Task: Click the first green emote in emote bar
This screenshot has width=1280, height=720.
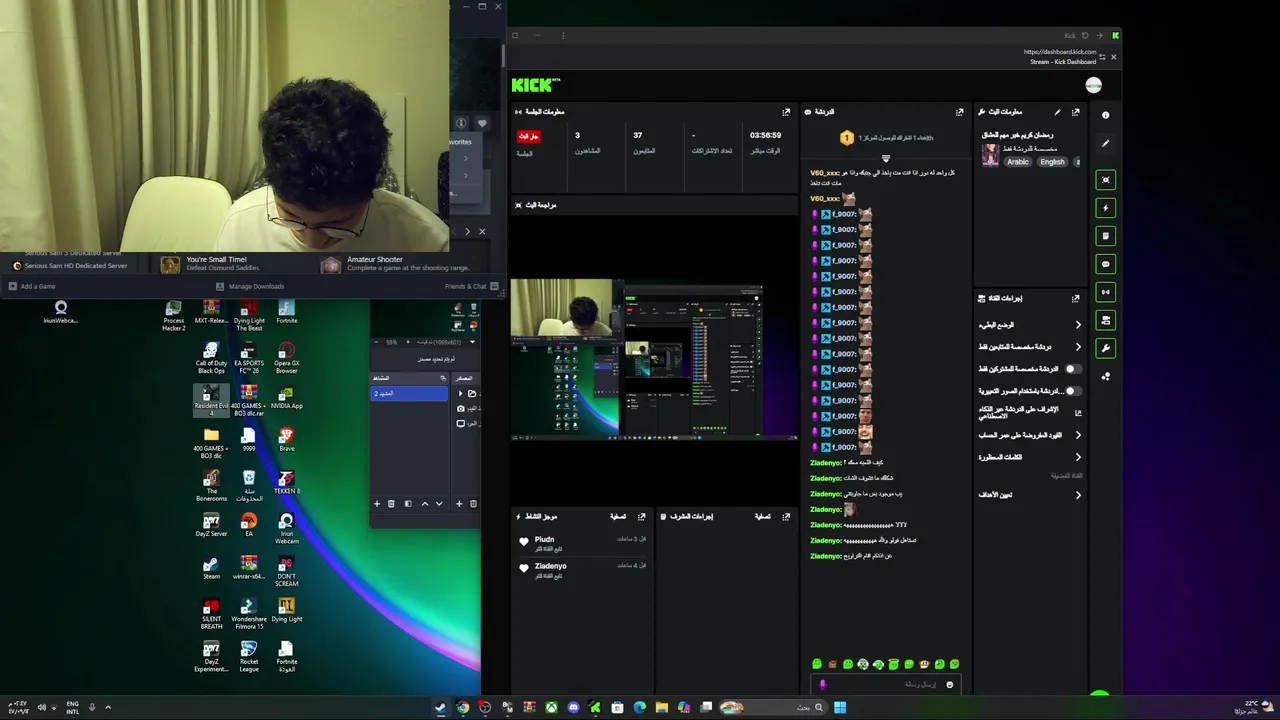Action: point(817,664)
